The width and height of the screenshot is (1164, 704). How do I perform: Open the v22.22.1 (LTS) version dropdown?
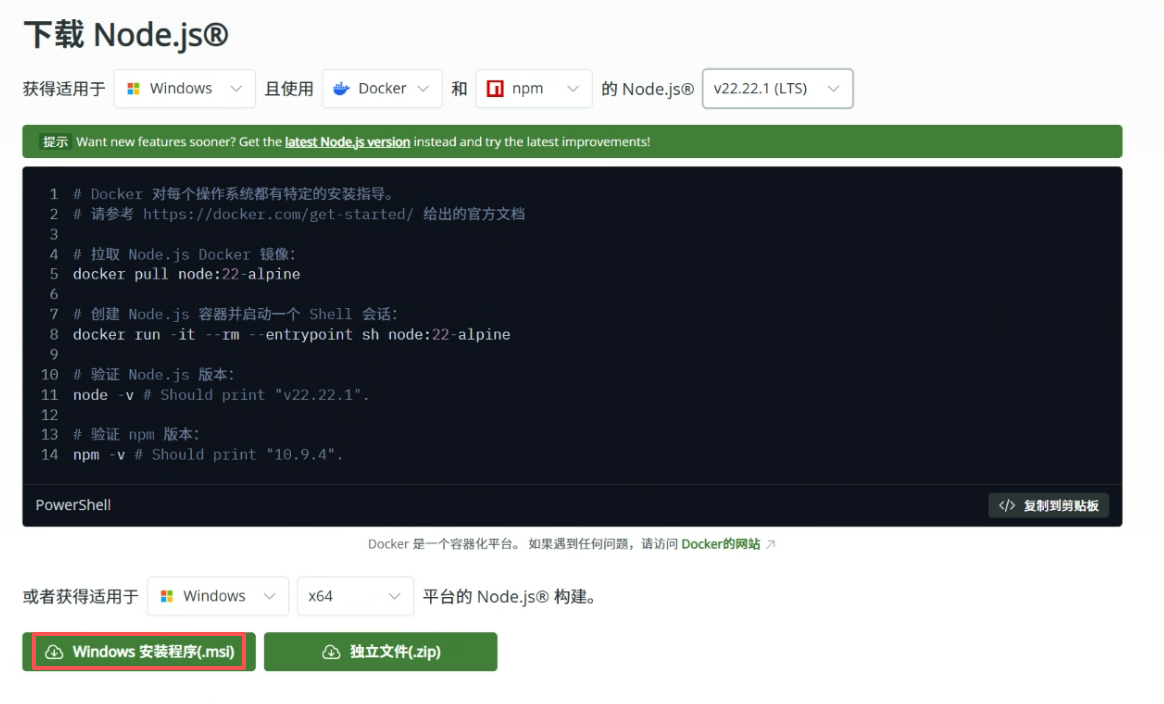click(777, 88)
